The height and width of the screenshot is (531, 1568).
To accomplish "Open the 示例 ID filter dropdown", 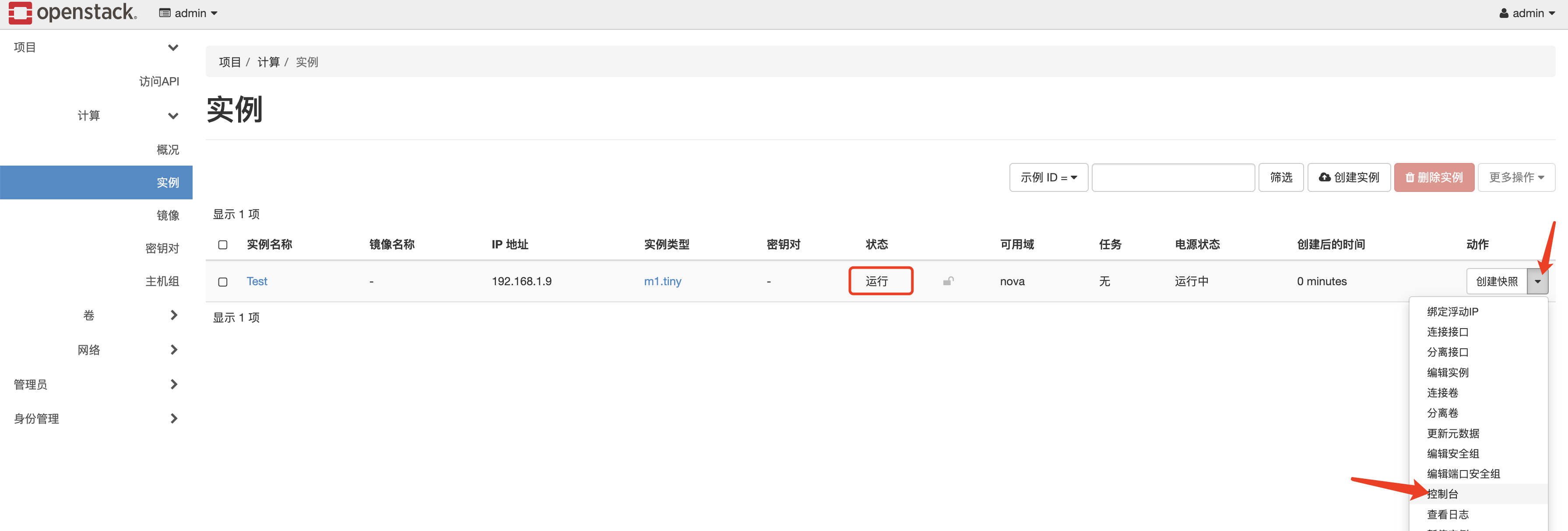I will 1048,177.
